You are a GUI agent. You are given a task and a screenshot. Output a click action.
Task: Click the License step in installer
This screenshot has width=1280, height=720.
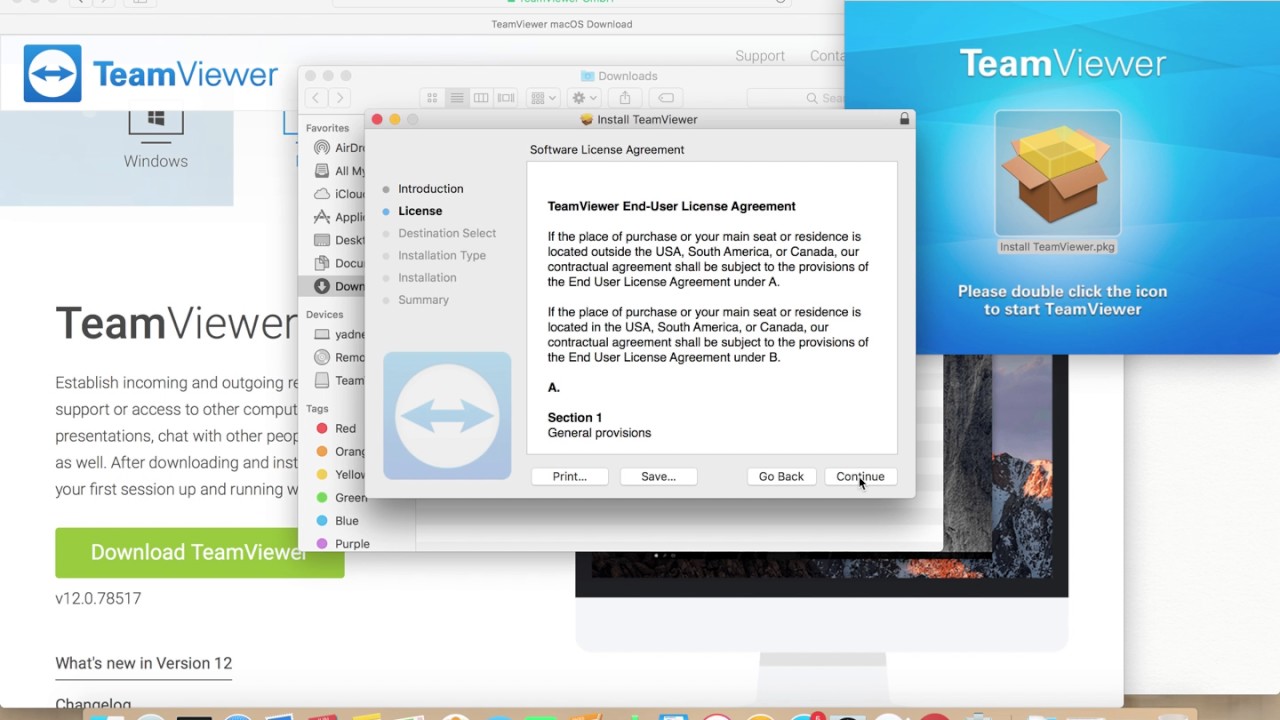coord(420,211)
